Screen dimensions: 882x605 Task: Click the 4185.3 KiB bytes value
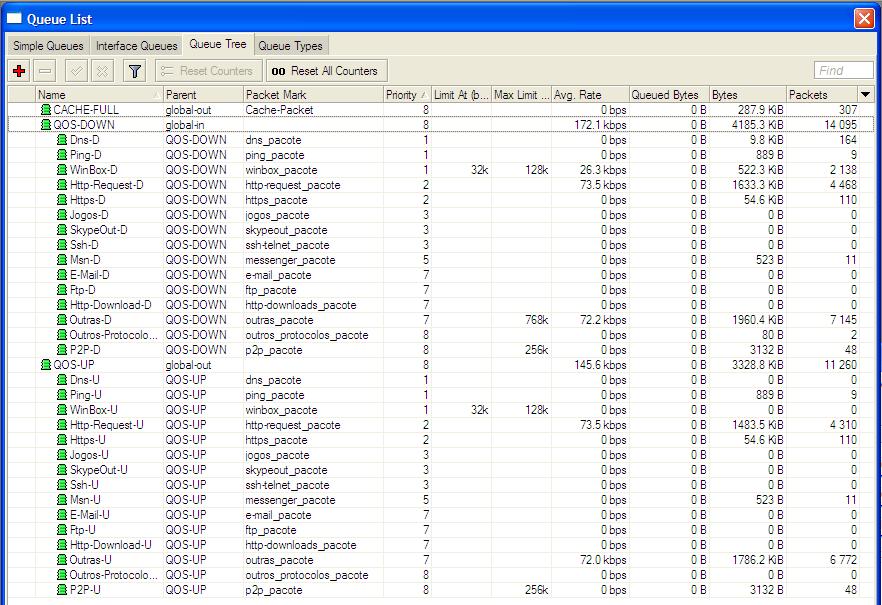pos(757,125)
